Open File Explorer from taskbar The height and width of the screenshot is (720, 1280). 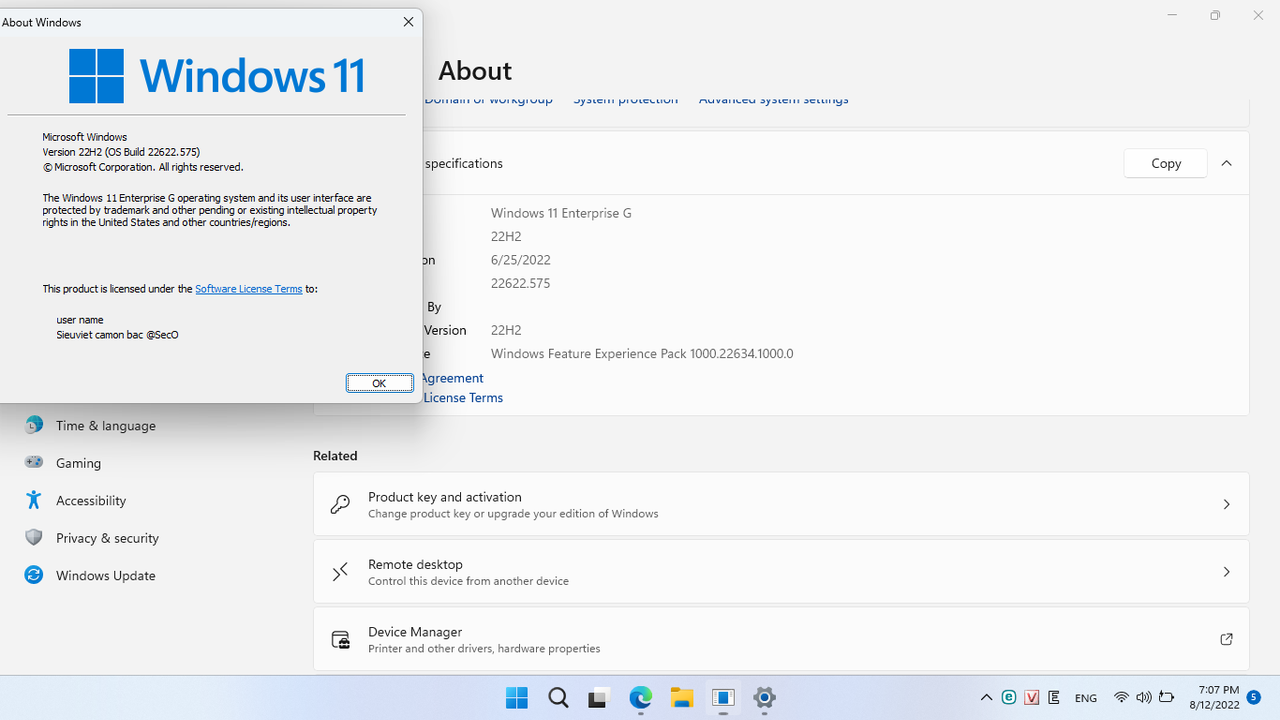click(682, 698)
